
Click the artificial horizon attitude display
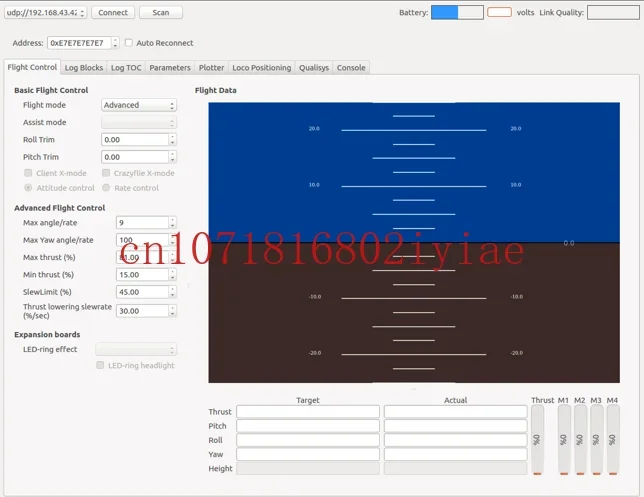(x=414, y=242)
